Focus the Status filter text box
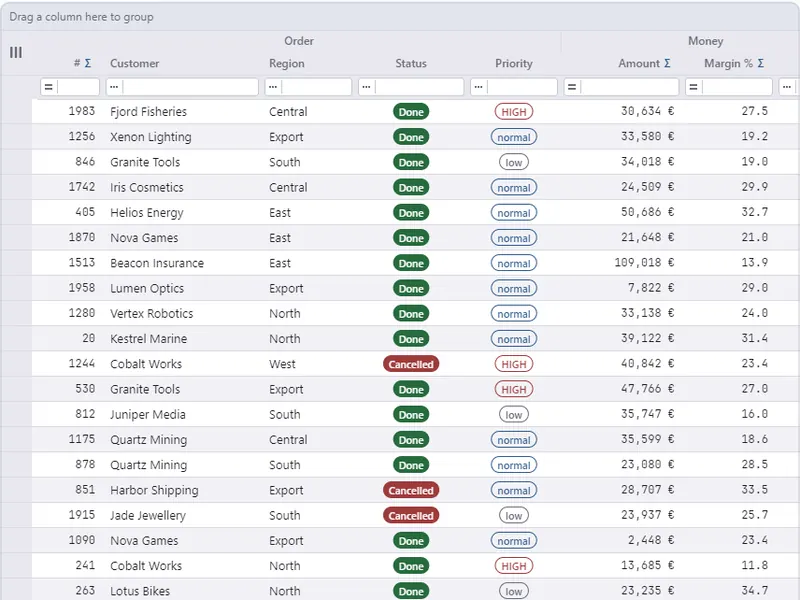The height and width of the screenshot is (600, 800). pos(419,87)
